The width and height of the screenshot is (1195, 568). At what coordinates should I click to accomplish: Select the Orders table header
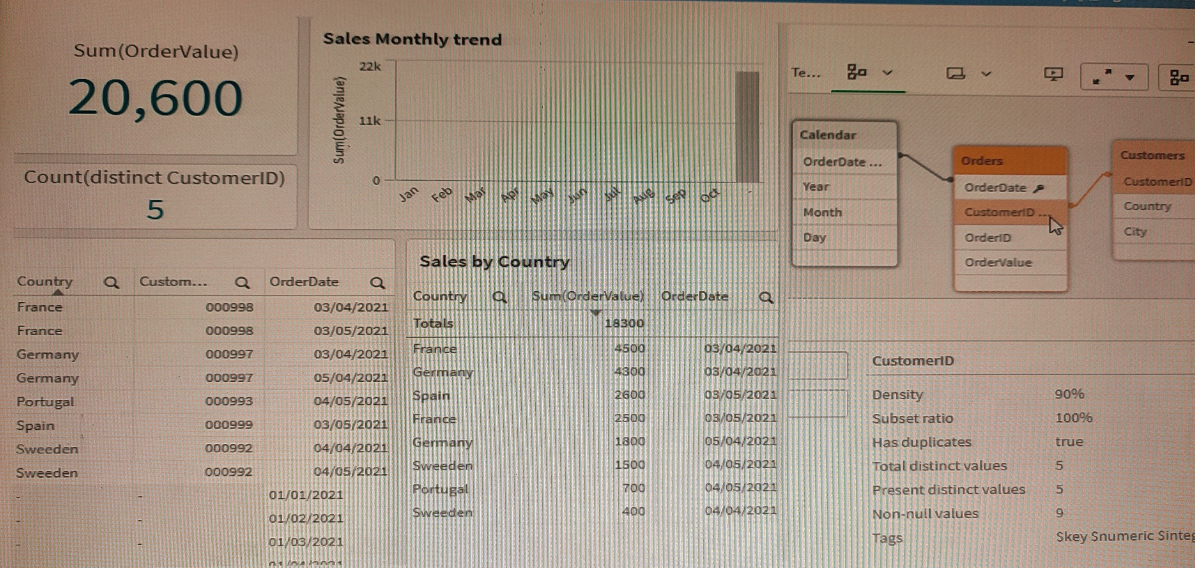point(1010,160)
